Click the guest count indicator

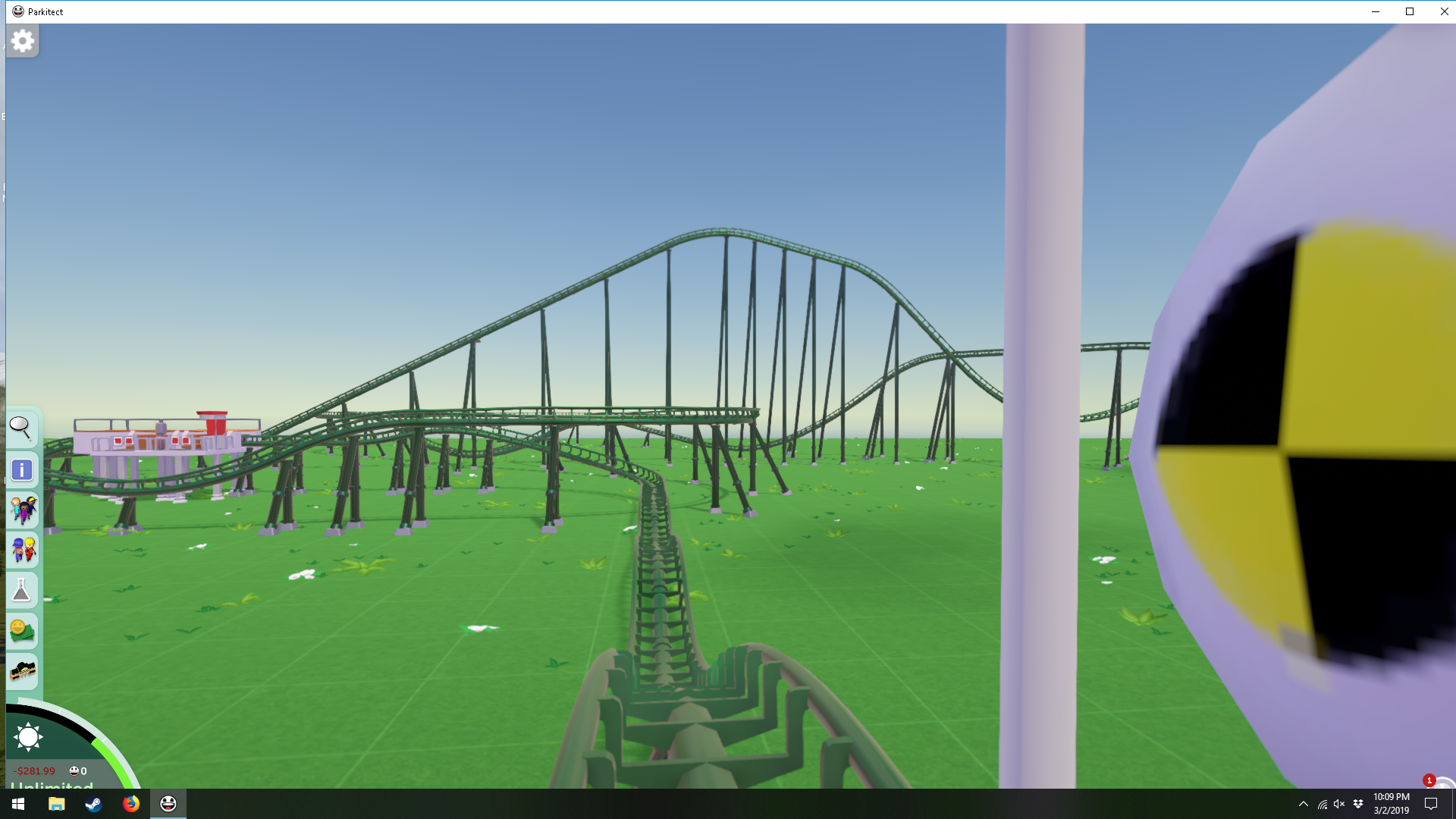(78, 771)
